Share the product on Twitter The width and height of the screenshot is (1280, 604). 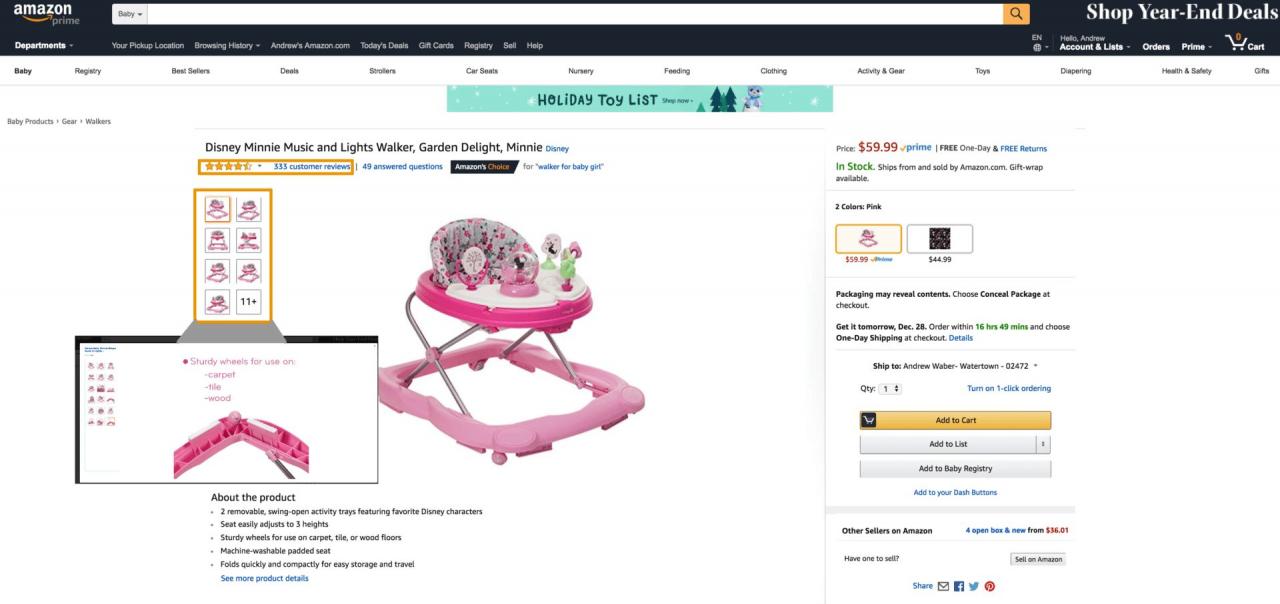point(974,586)
